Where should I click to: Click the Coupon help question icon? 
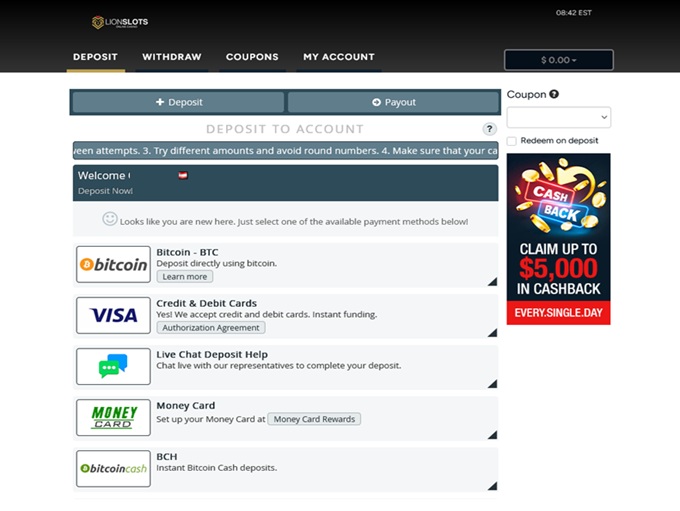coord(554,94)
